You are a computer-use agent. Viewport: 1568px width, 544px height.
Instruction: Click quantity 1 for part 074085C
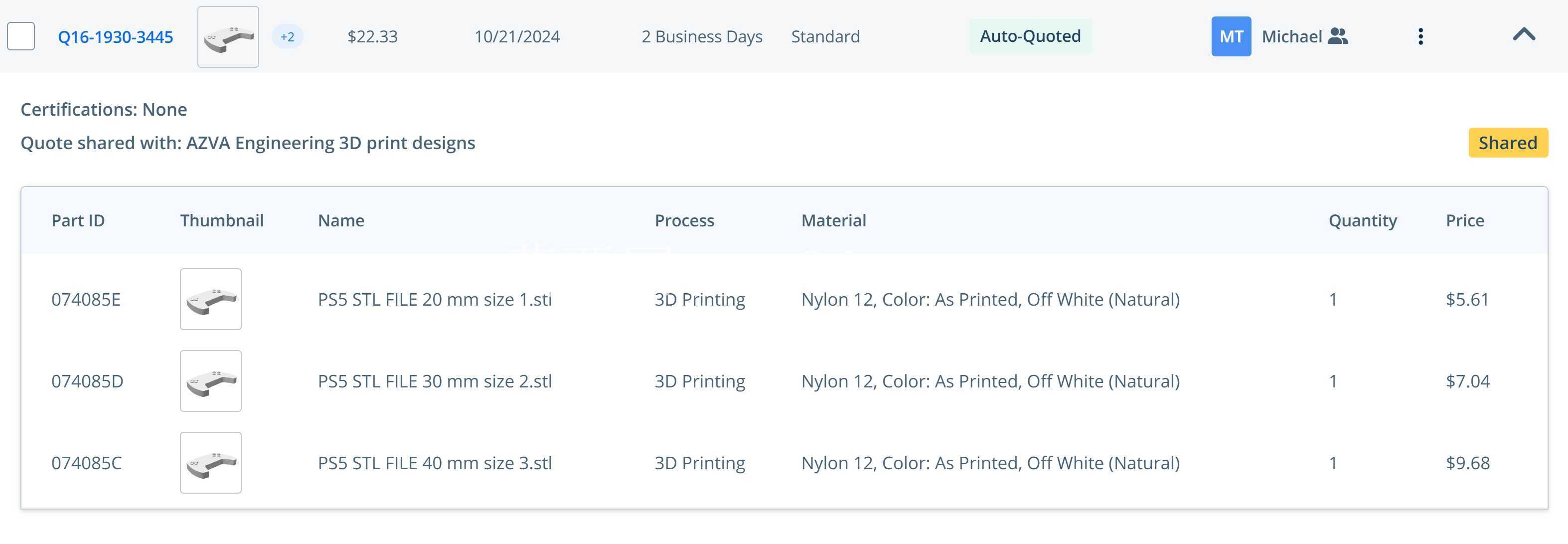point(1333,463)
